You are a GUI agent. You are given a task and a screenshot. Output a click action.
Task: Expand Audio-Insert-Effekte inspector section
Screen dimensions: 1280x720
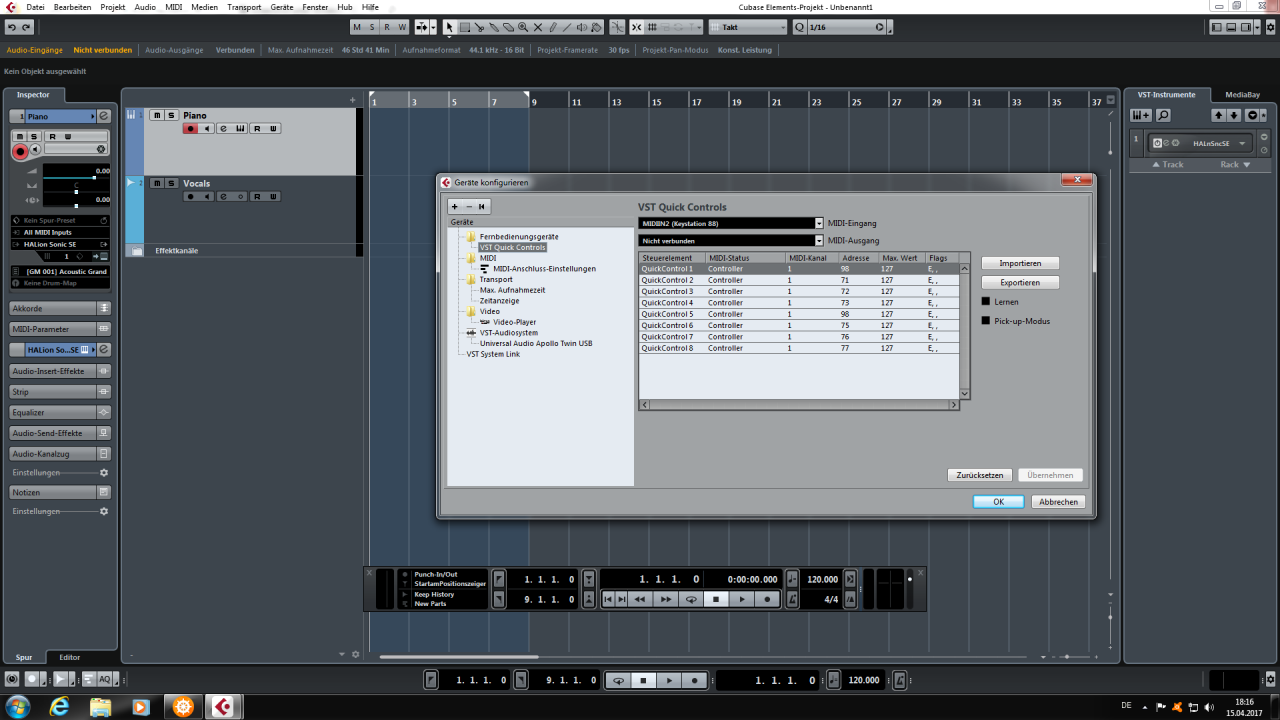60,371
